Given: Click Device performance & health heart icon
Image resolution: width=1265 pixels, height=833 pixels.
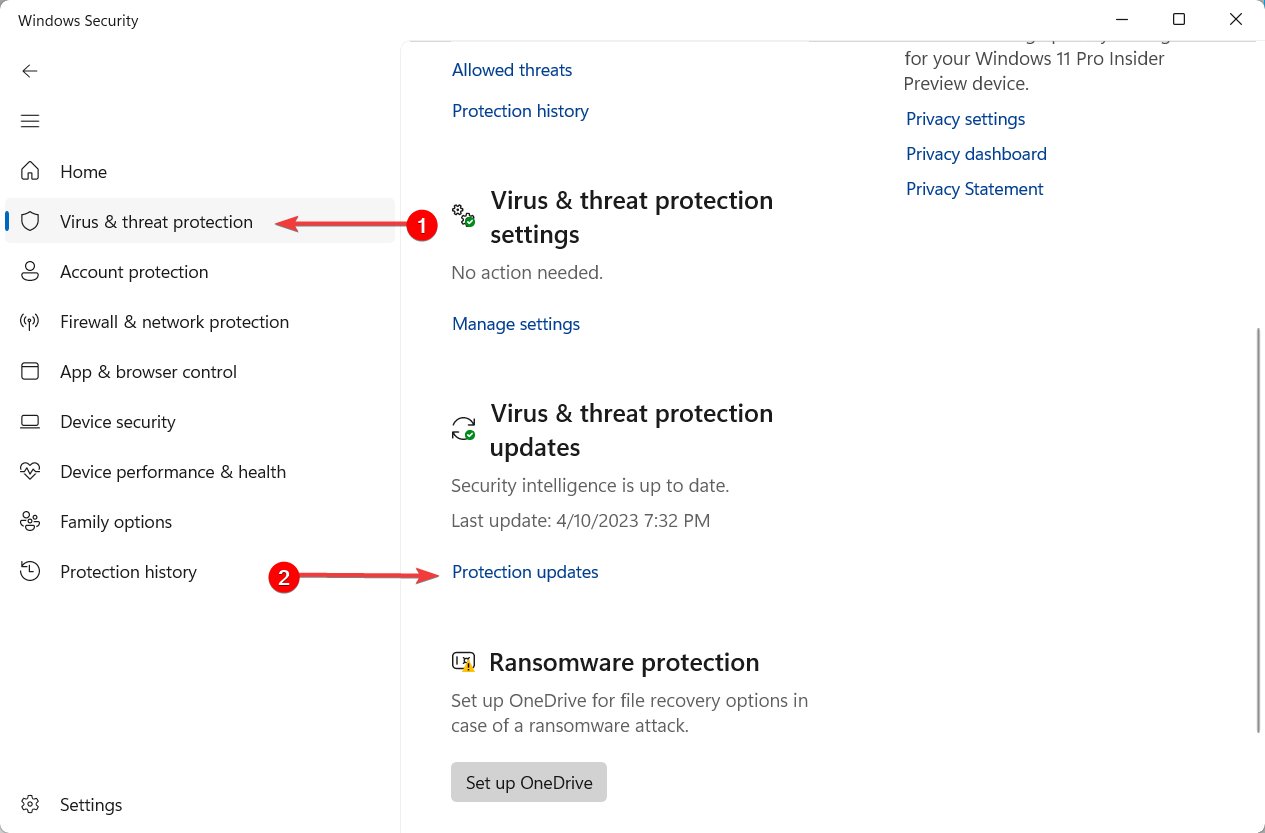Looking at the screenshot, I should click(x=30, y=472).
